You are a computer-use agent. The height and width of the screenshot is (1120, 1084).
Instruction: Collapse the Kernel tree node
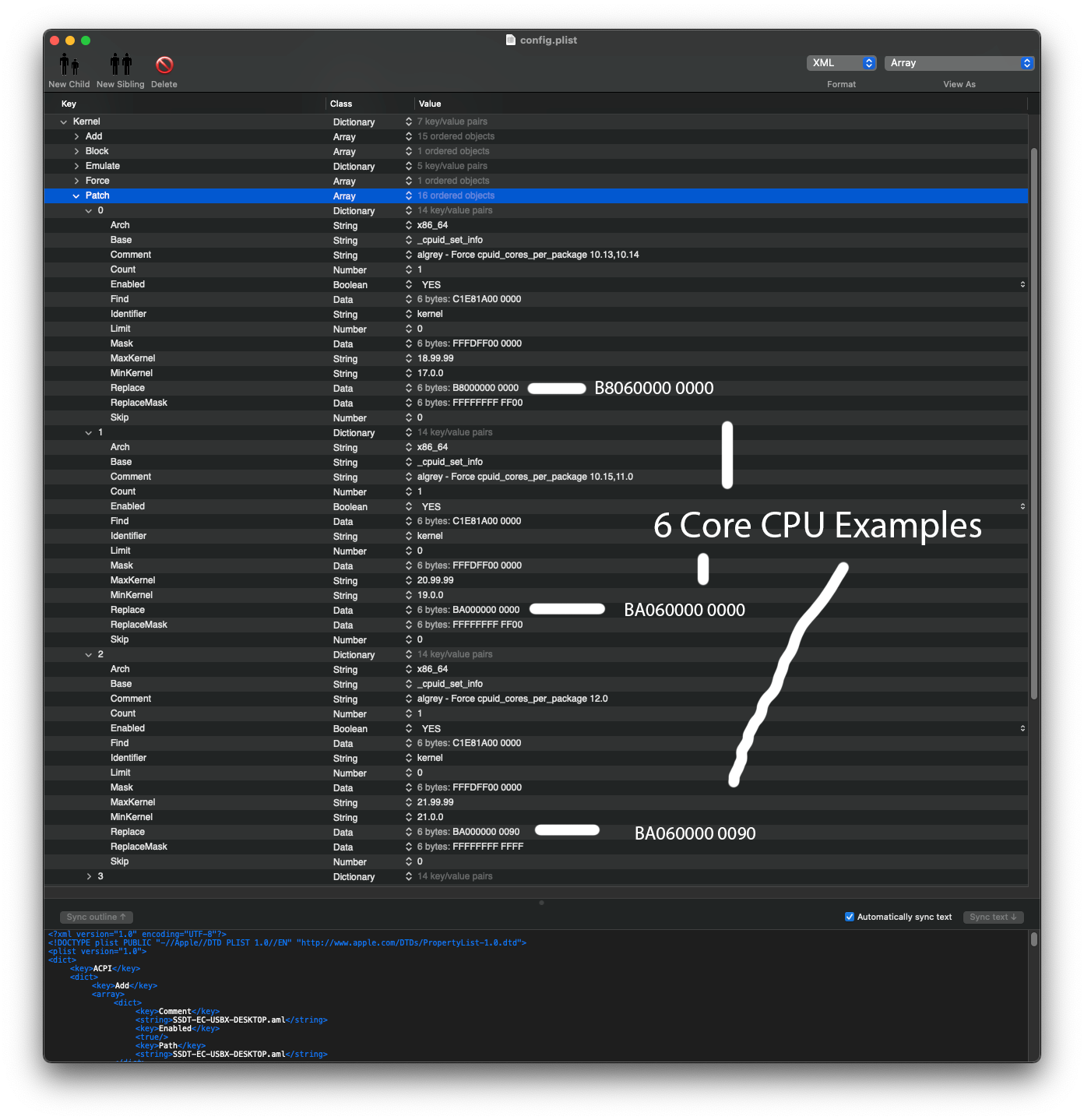point(64,122)
